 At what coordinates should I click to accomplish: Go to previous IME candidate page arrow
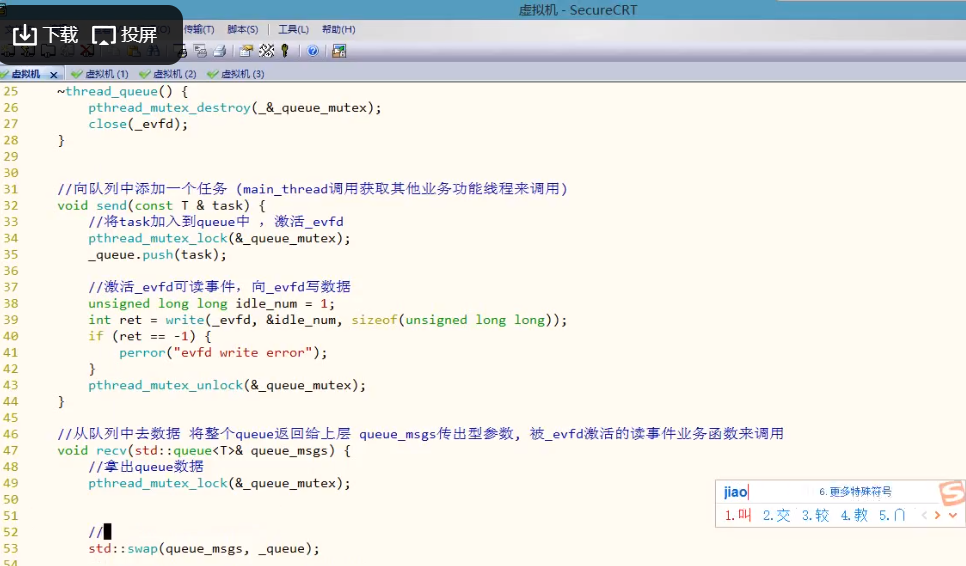point(924,515)
